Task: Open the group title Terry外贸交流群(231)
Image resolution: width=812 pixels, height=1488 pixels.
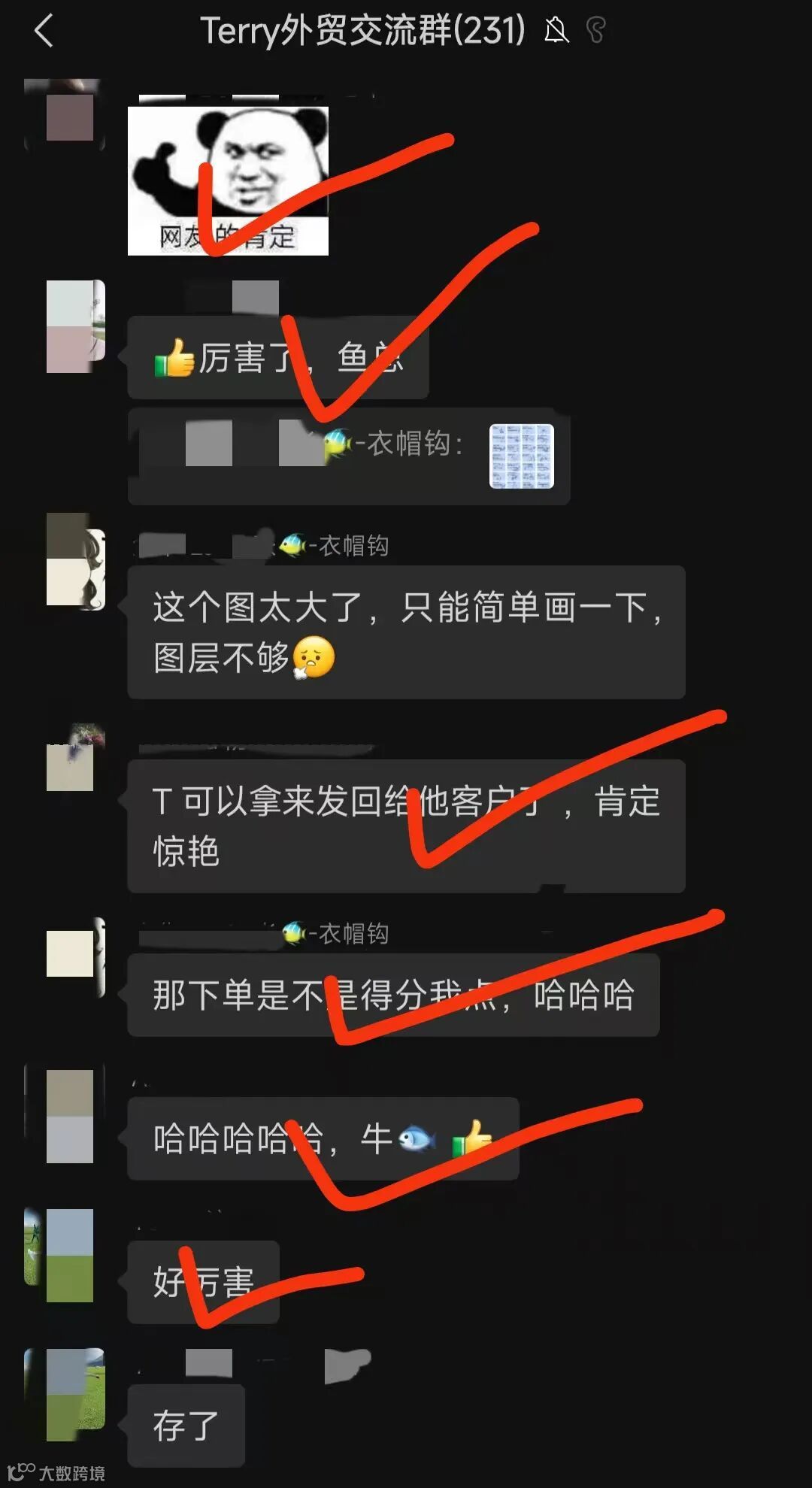Action: (363, 31)
